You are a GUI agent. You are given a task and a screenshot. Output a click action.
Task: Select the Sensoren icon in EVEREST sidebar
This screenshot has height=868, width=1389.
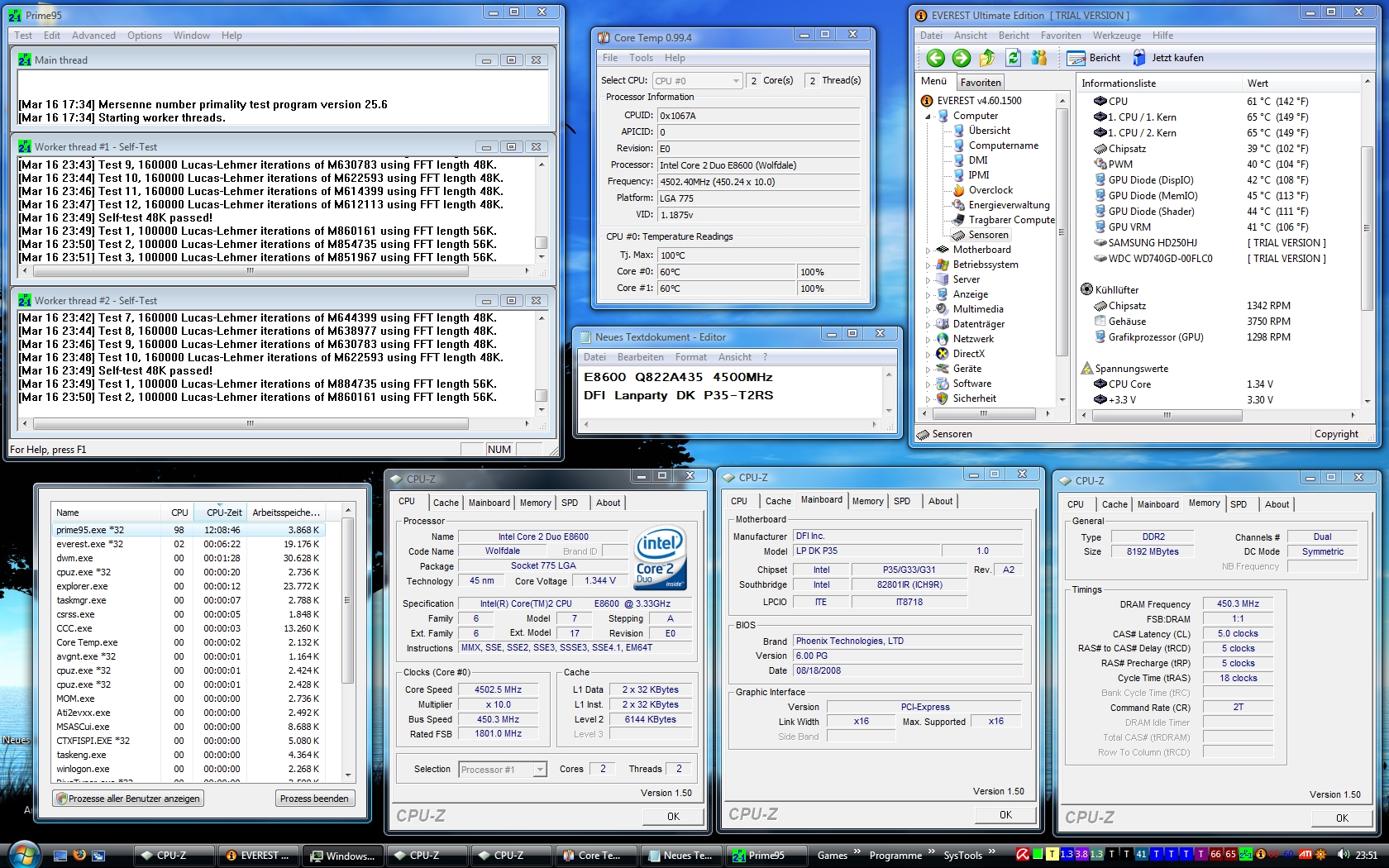click(960, 235)
